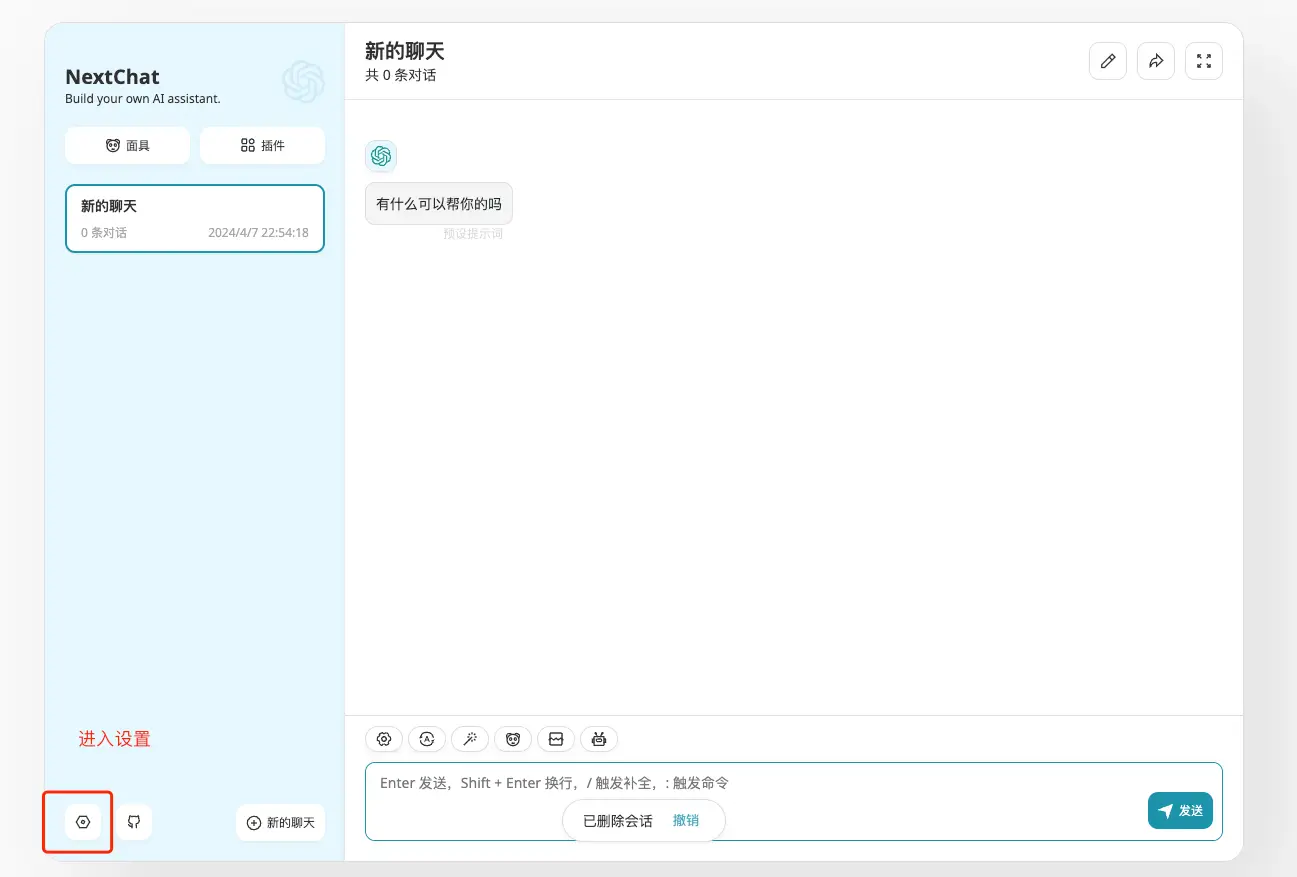Open the chat settings gear above input box
This screenshot has height=877, width=1297.
(383, 738)
